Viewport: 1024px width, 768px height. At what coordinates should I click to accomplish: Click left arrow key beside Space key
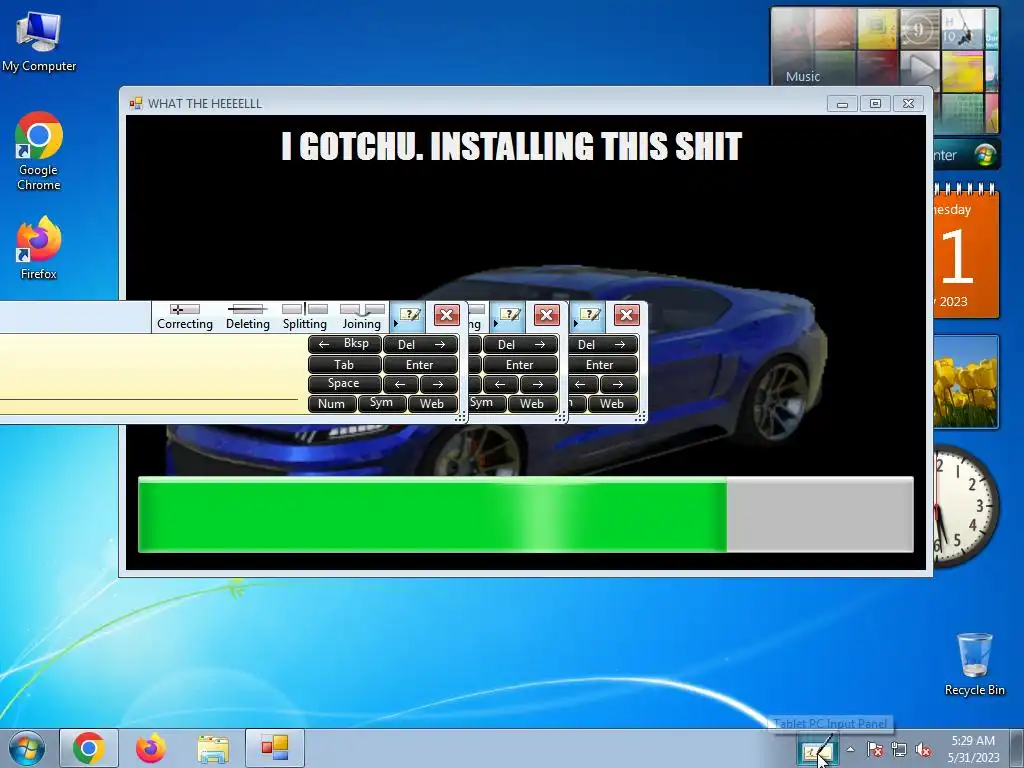coord(400,384)
